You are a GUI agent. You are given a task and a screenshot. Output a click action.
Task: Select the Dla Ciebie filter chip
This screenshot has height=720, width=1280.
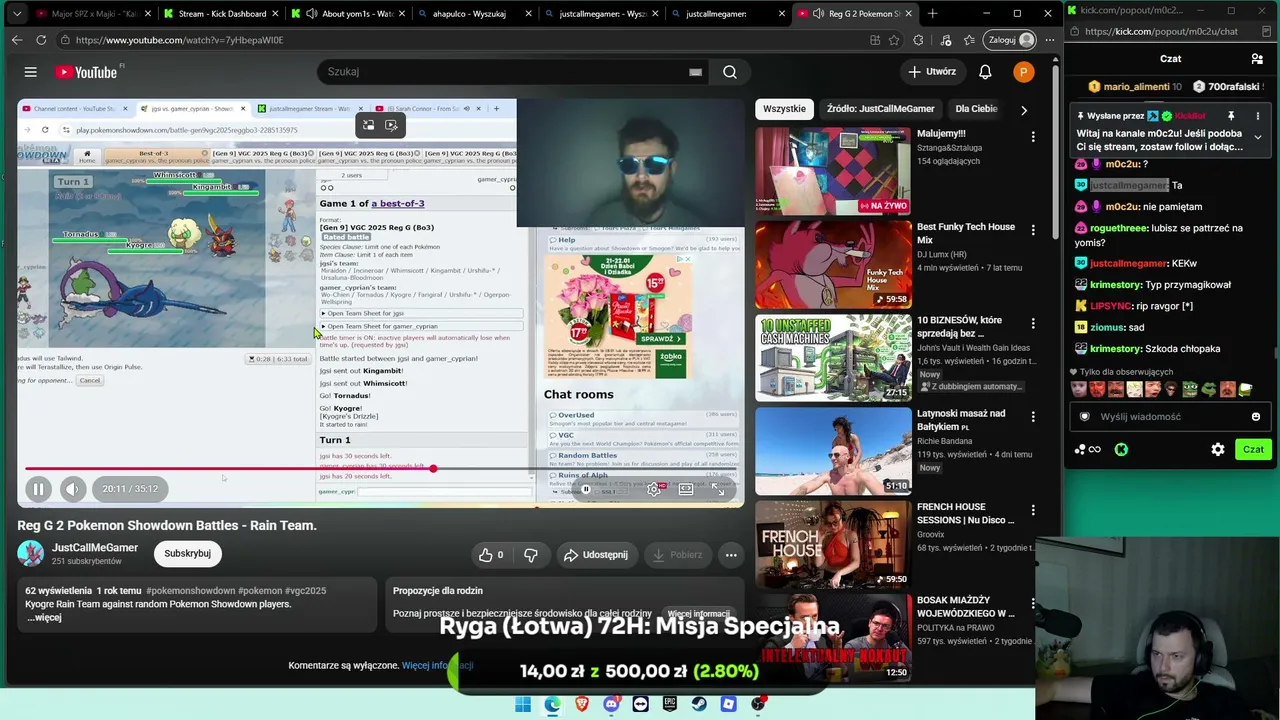coord(976,109)
